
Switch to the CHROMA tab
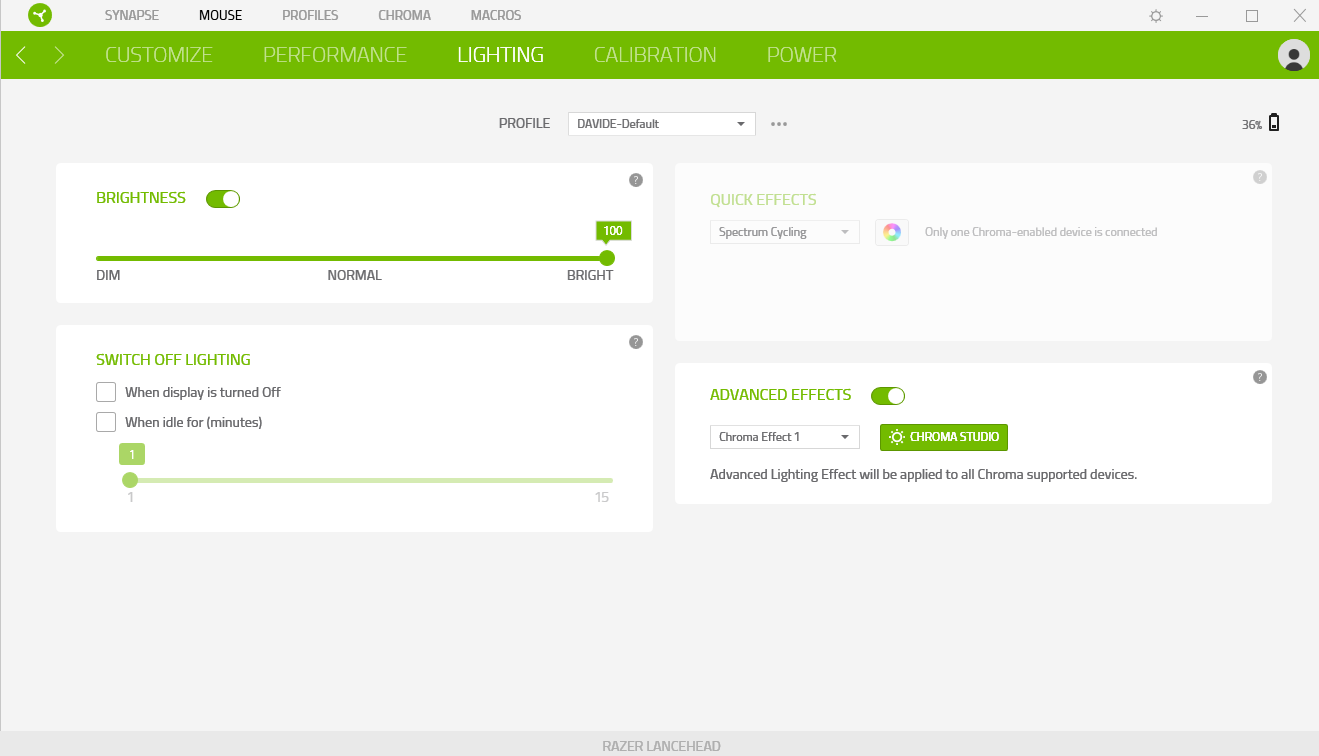(405, 16)
